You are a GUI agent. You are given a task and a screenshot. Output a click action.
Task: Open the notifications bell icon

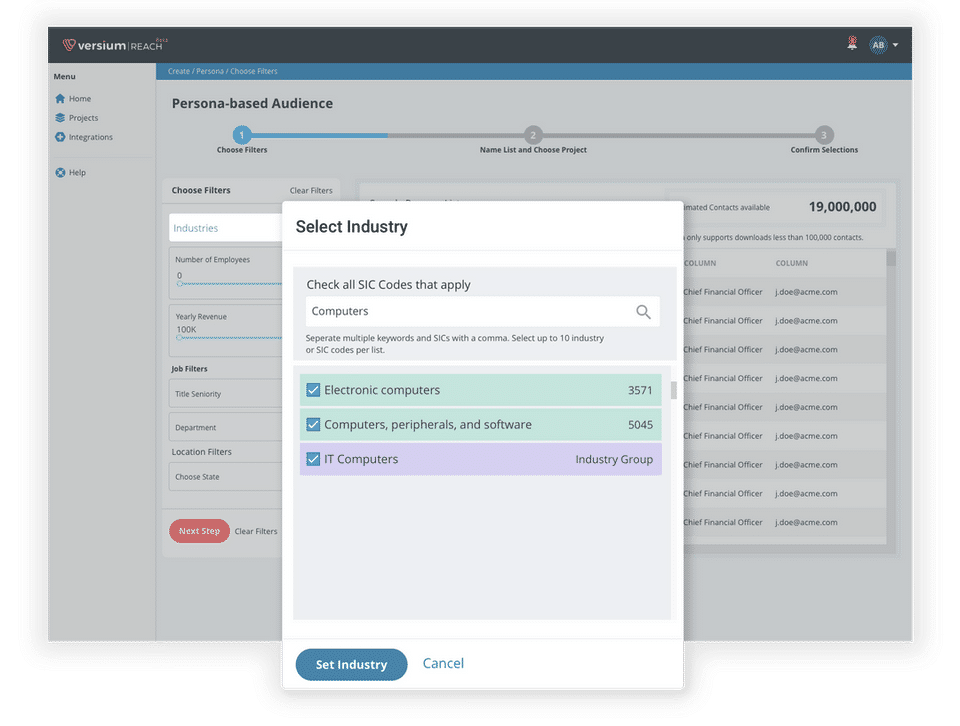point(852,43)
